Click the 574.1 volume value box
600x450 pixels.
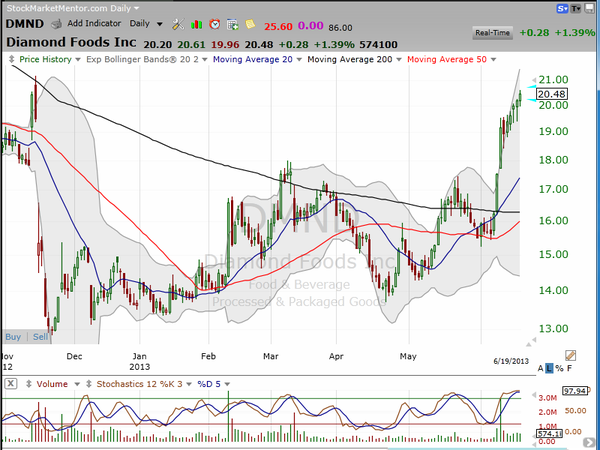coord(549,434)
